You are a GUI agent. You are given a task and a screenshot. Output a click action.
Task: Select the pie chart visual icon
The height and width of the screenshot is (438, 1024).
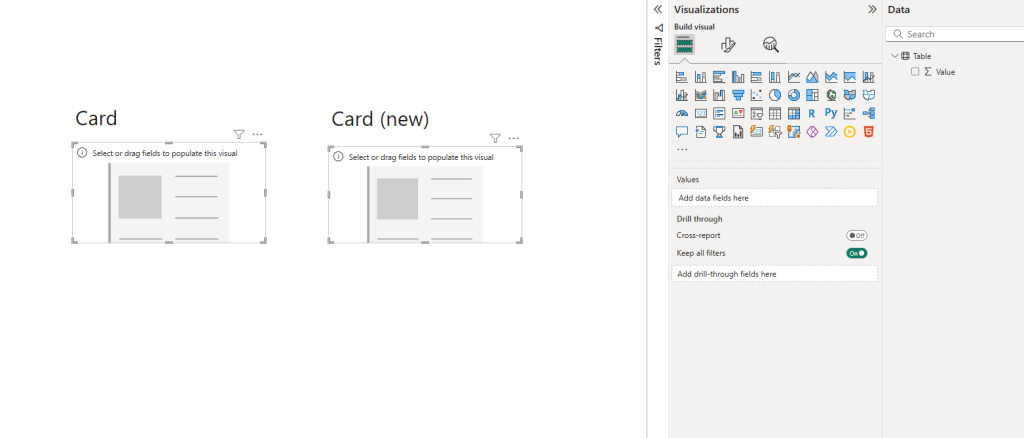point(775,95)
